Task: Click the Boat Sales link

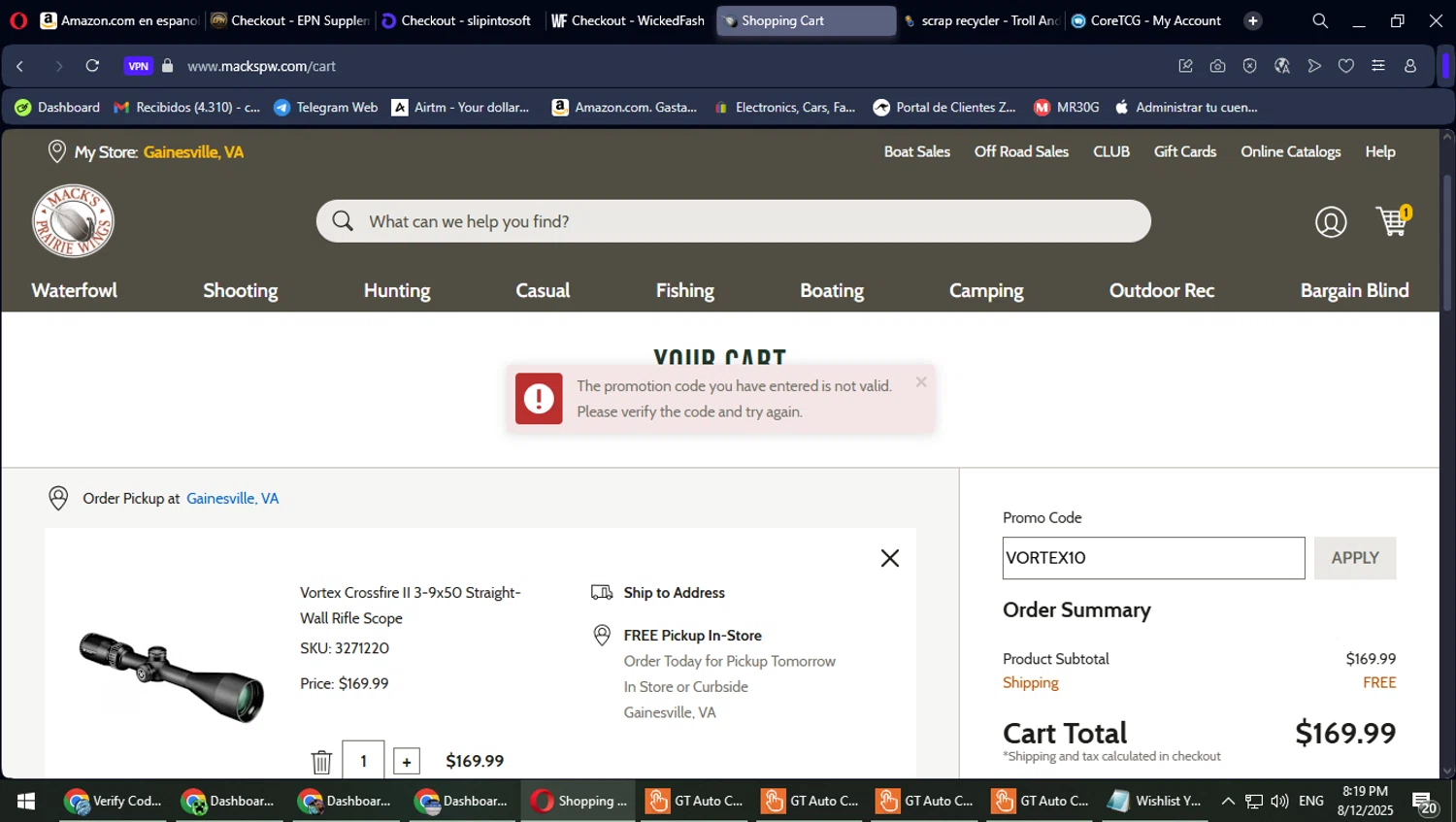Action: [916, 151]
